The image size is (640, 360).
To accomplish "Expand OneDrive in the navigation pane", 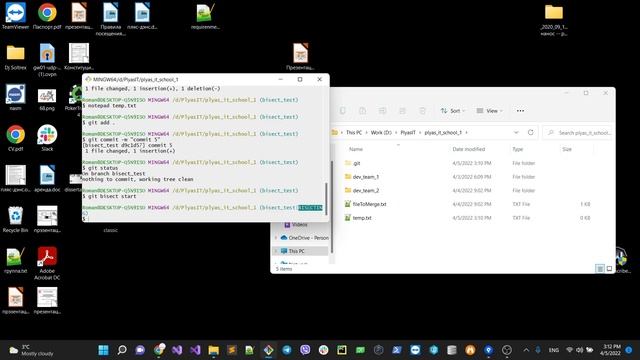I will [276, 238].
